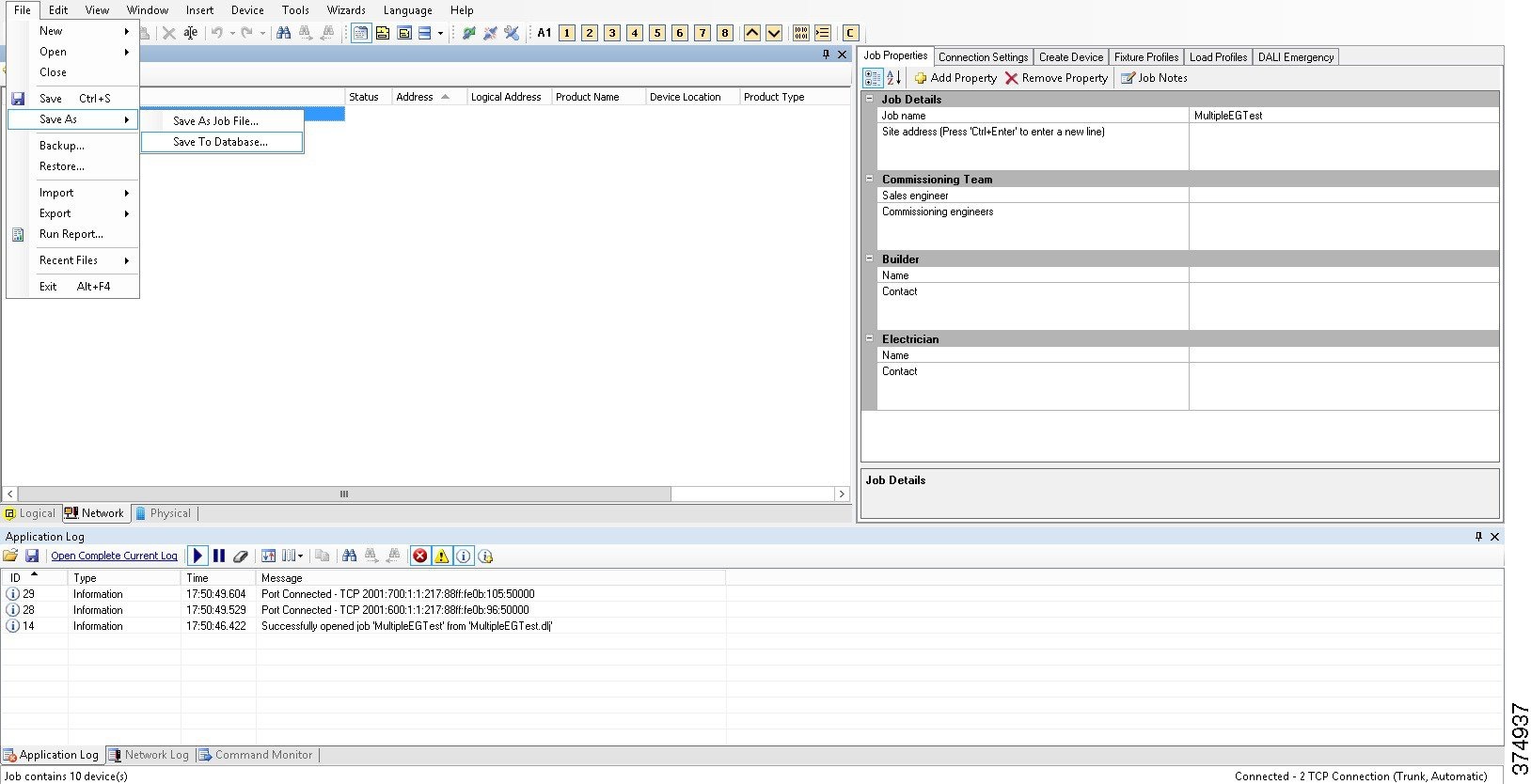Click the Add Property button
This screenshot has height=784, width=1531.
click(x=955, y=78)
